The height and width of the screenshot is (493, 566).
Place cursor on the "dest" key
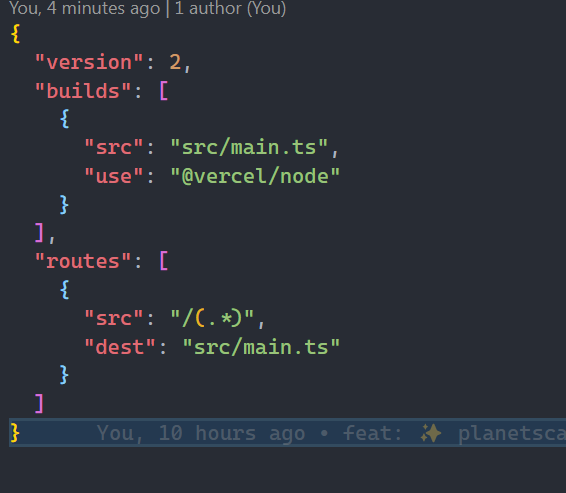pos(120,347)
